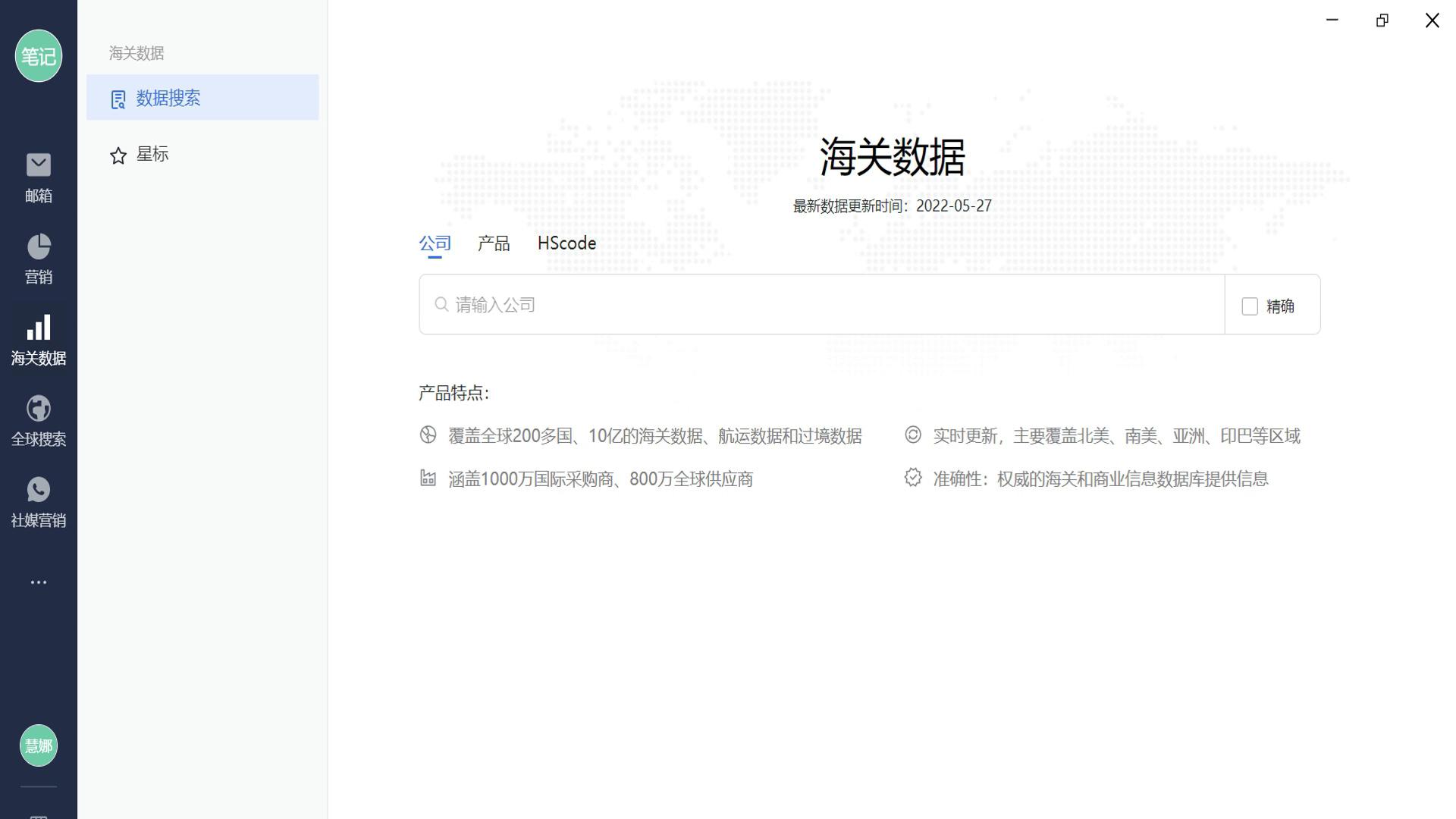Enable the 精确 exact match checkbox

(x=1250, y=306)
